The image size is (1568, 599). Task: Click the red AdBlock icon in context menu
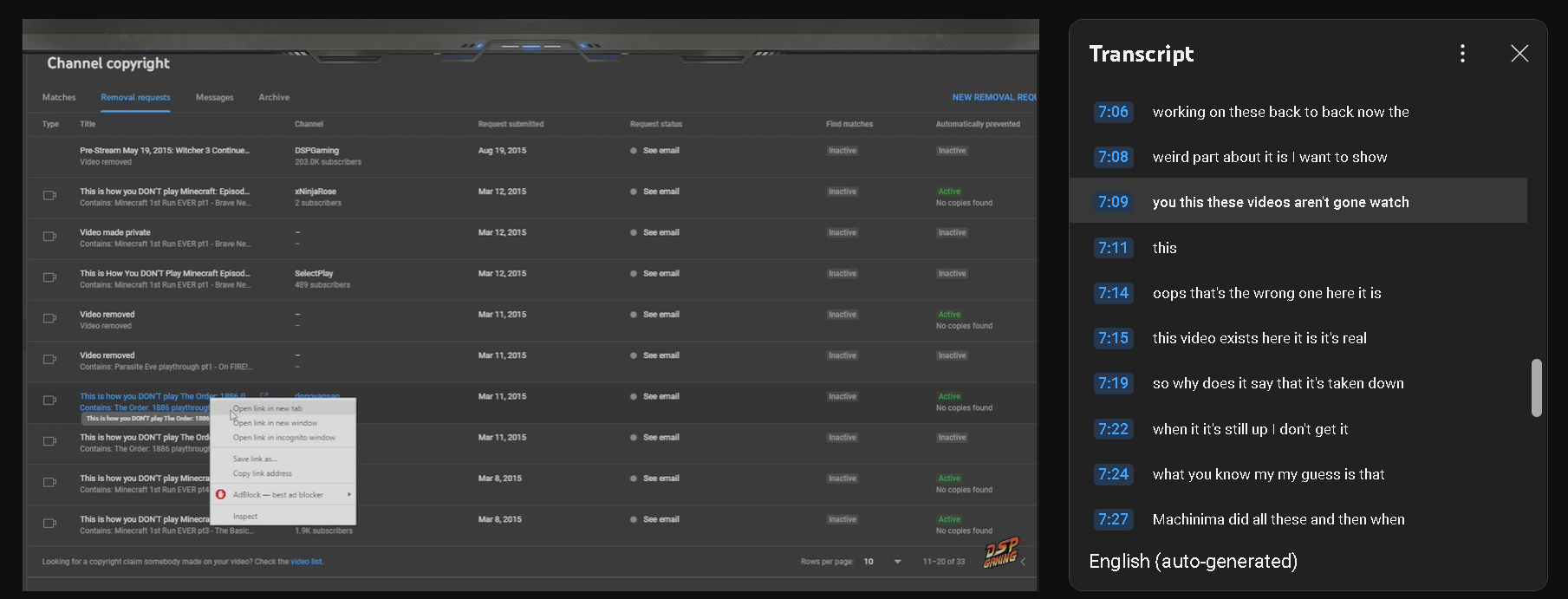[x=221, y=495]
